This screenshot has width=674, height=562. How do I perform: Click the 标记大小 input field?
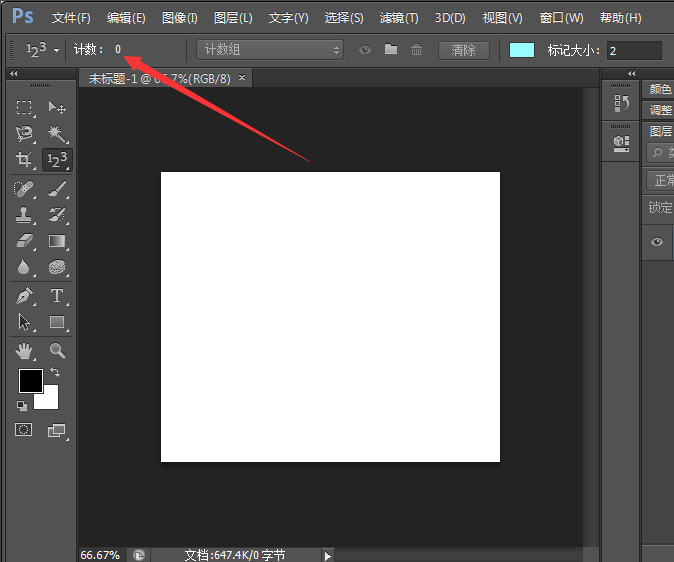click(x=634, y=51)
